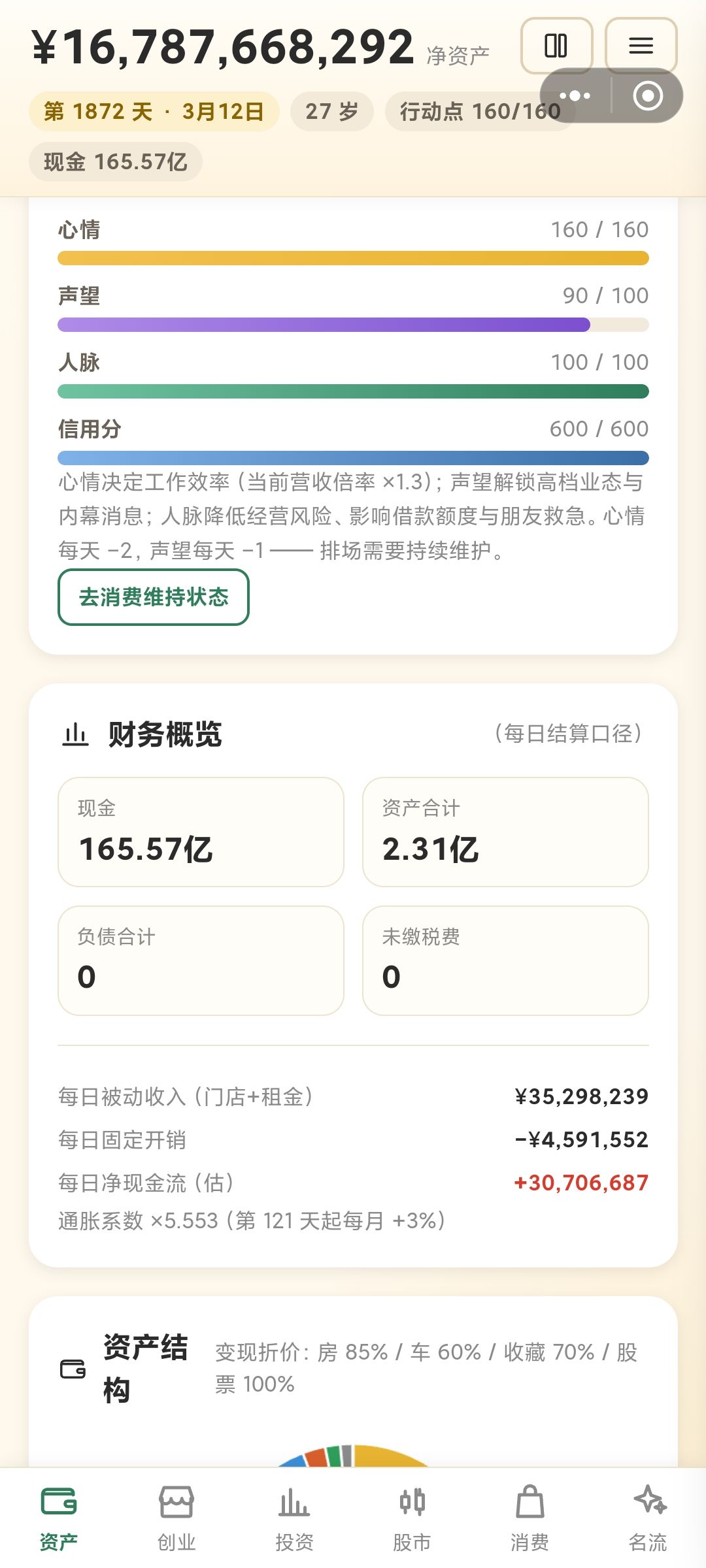Select the 资产合计 2.31亿 card

(x=505, y=832)
